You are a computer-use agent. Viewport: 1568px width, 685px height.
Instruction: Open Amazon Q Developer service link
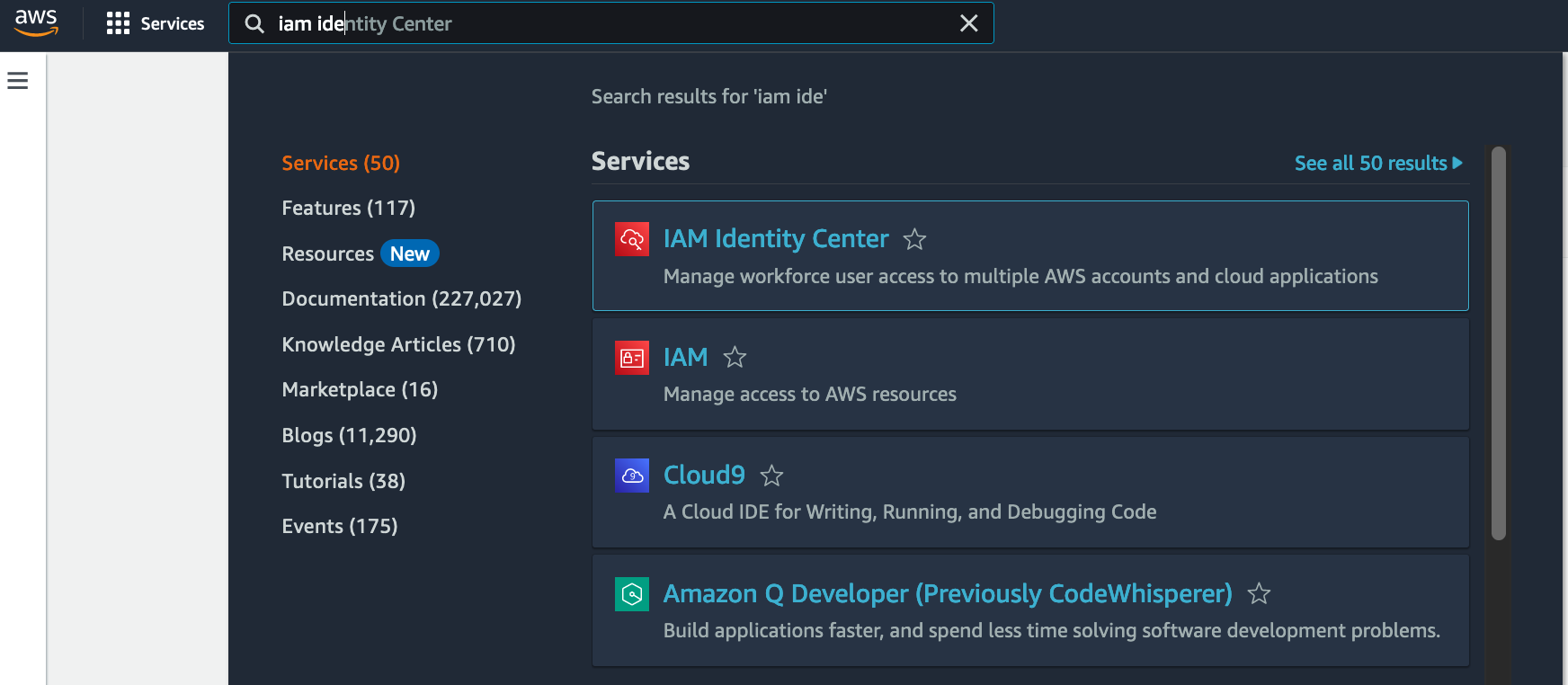click(x=948, y=593)
